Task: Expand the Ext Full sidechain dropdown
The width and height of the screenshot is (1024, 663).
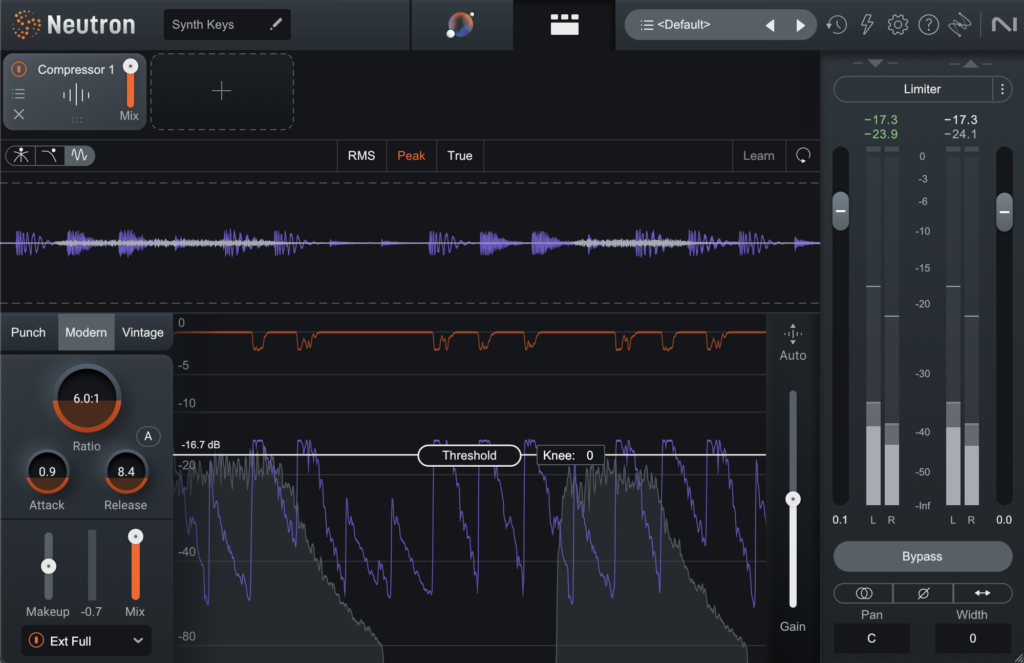Action: (138, 641)
